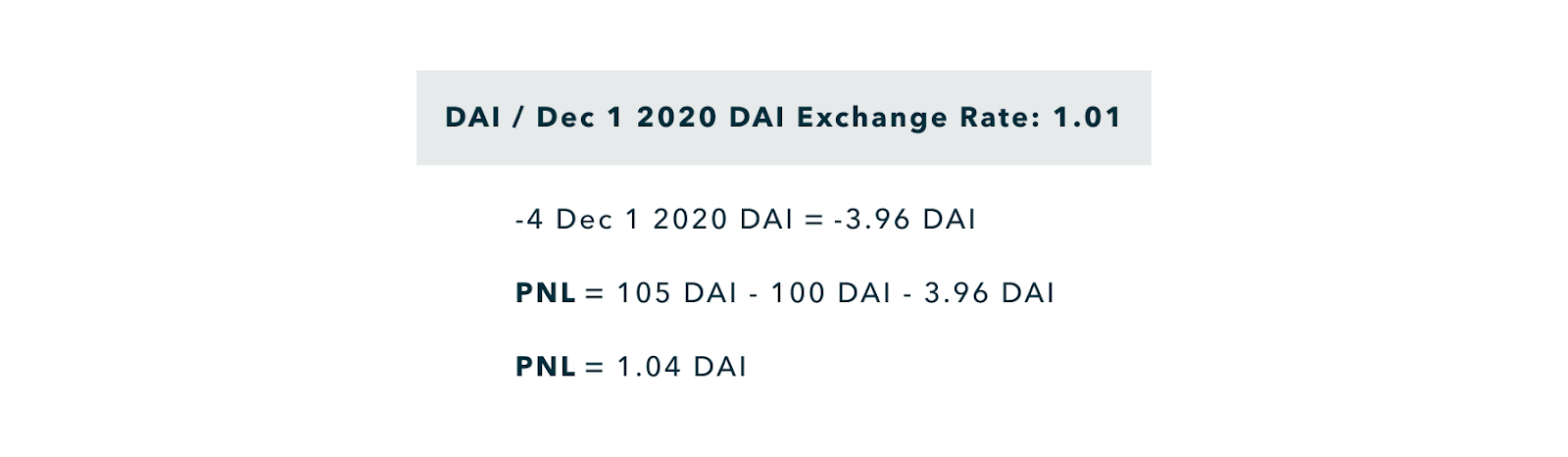Select "Dec 1 2020" in the gray header

[627, 118]
